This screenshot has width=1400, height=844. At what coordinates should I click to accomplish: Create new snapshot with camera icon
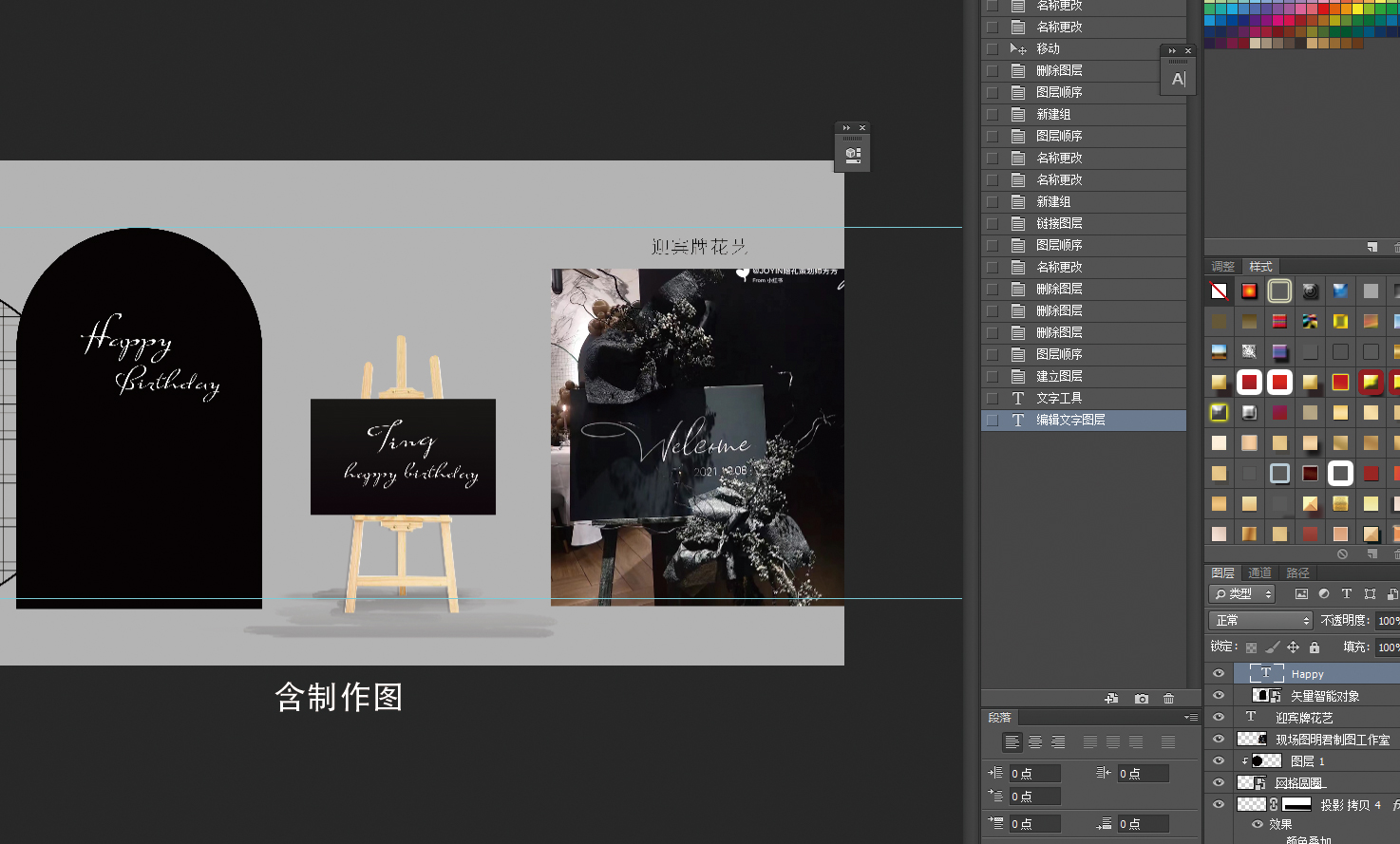pos(1142,699)
